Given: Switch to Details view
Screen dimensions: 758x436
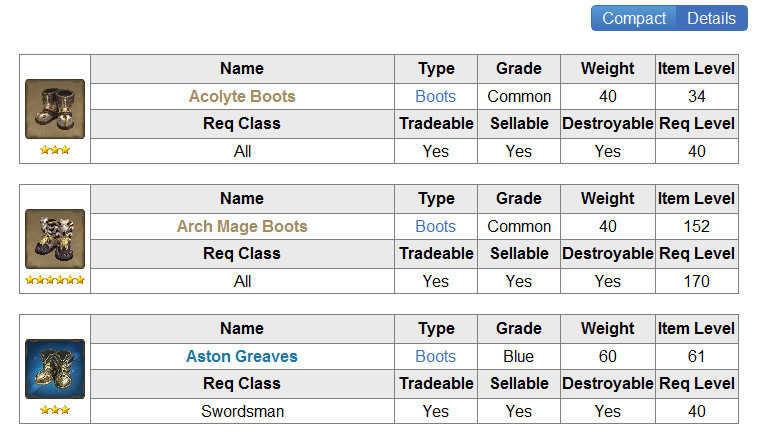Looking at the screenshot, I should tap(711, 18).
